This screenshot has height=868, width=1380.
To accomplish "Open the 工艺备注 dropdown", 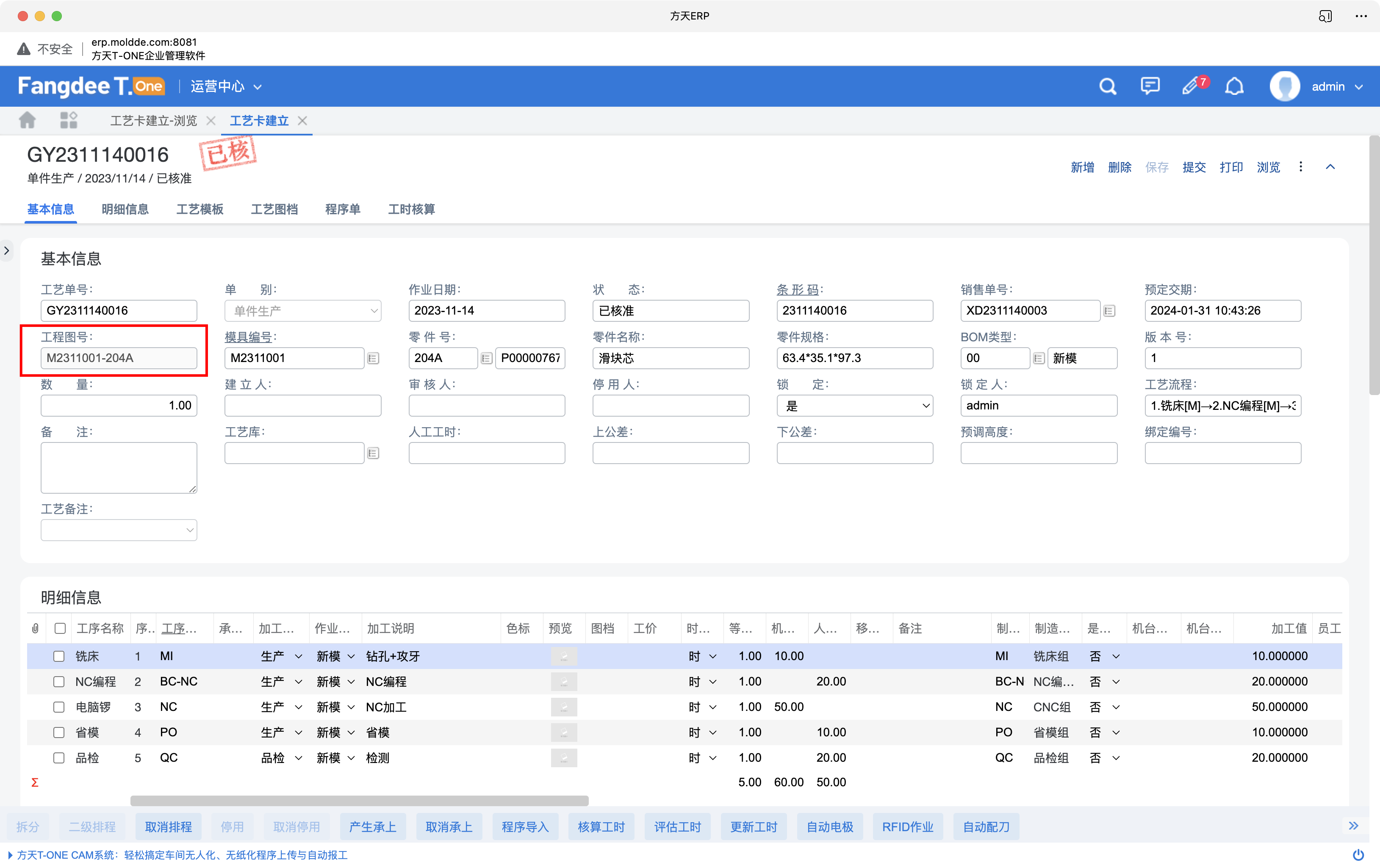I will coord(119,530).
